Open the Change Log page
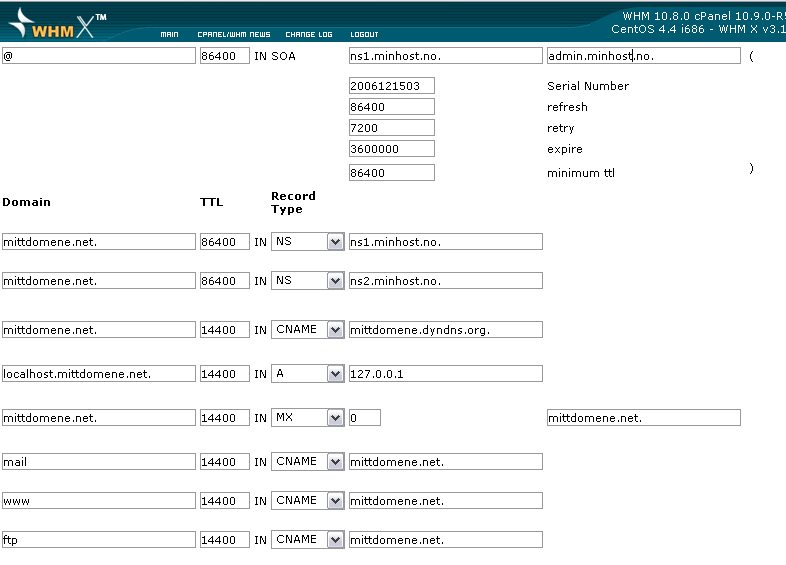Image resolution: width=786 pixels, height=565 pixels. pos(309,35)
